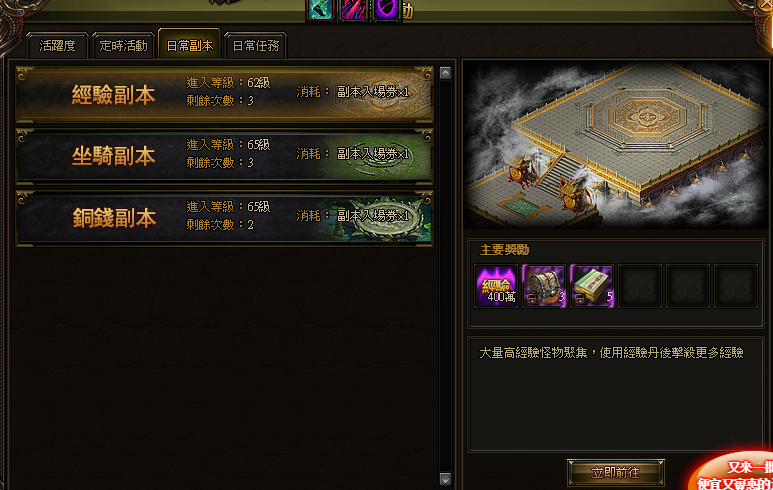The width and height of the screenshot is (773, 490).
Task: Click the 400萬 experience reward icon
Action: click(496, 286)
